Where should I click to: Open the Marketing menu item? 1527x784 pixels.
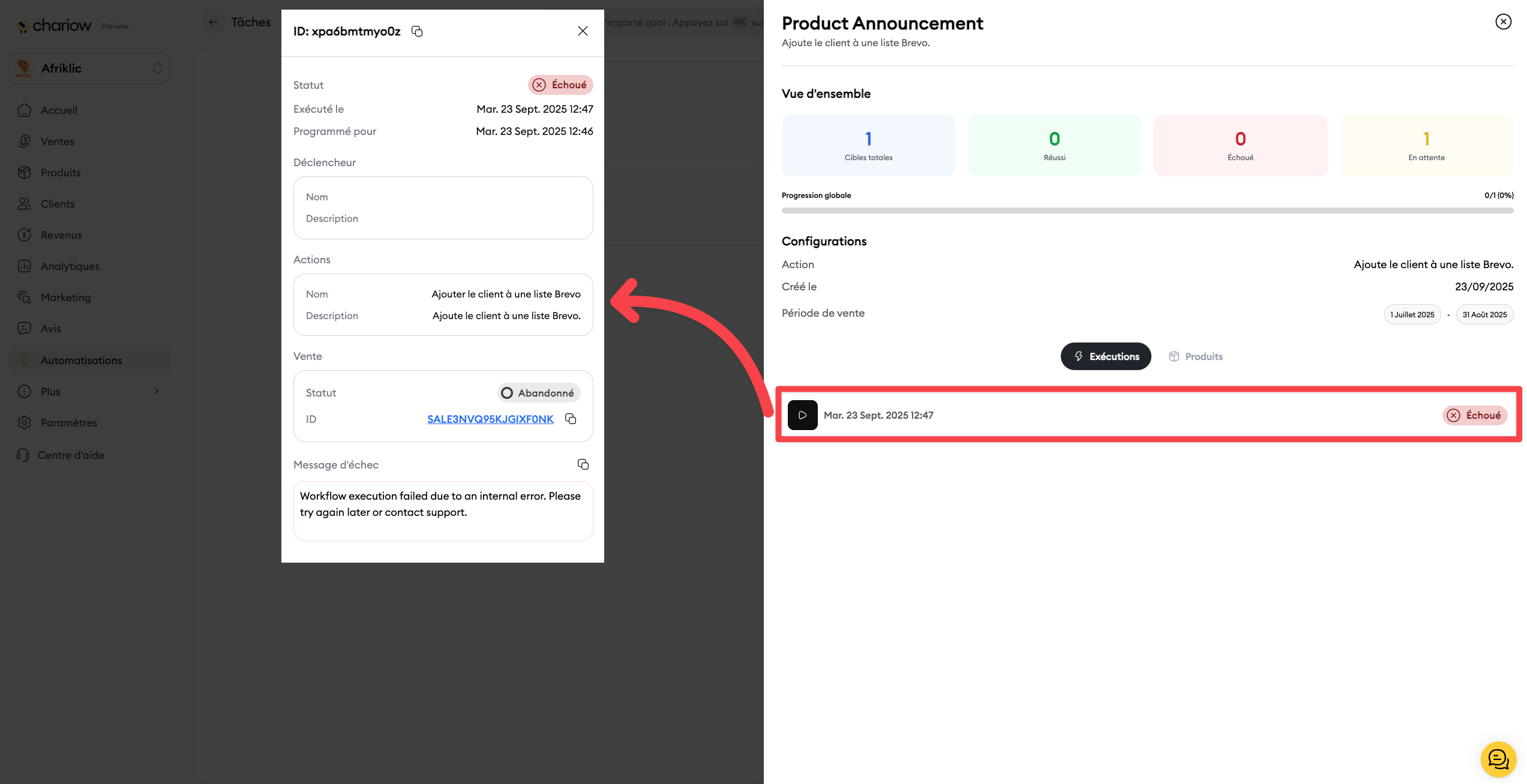65,298
